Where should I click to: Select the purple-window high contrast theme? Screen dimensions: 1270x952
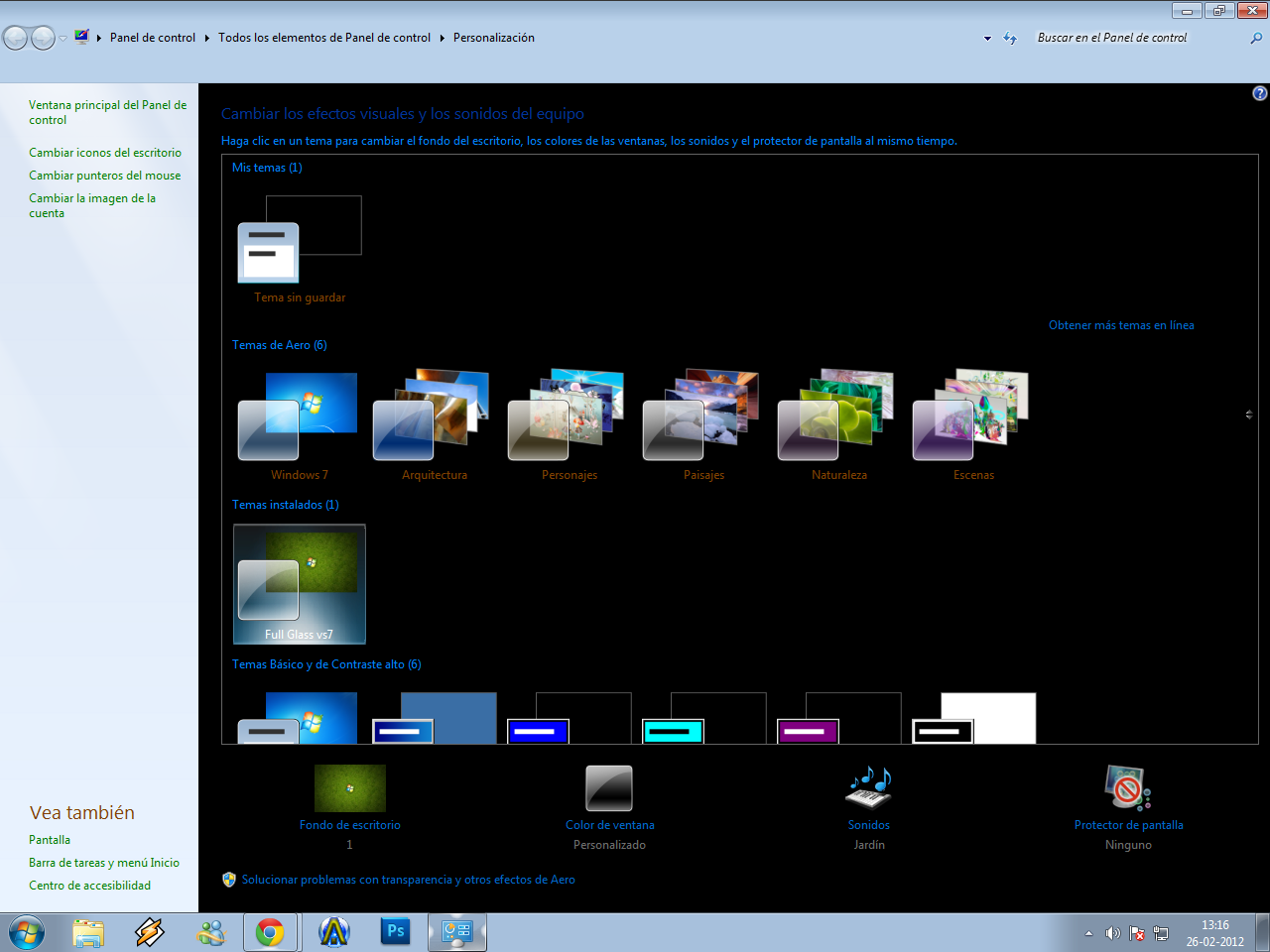point(838,718)
